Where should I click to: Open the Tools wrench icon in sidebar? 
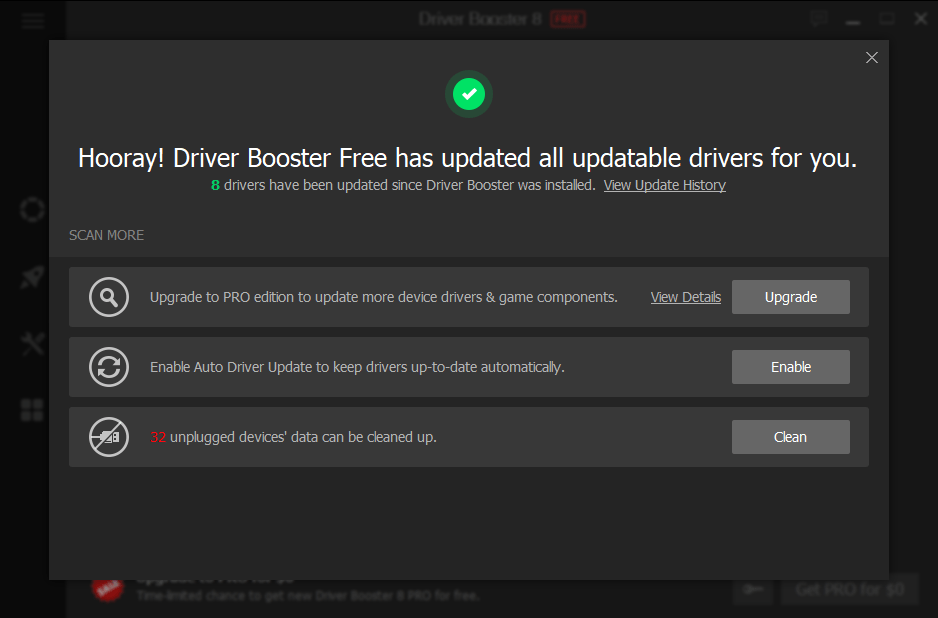click(31, 343)
